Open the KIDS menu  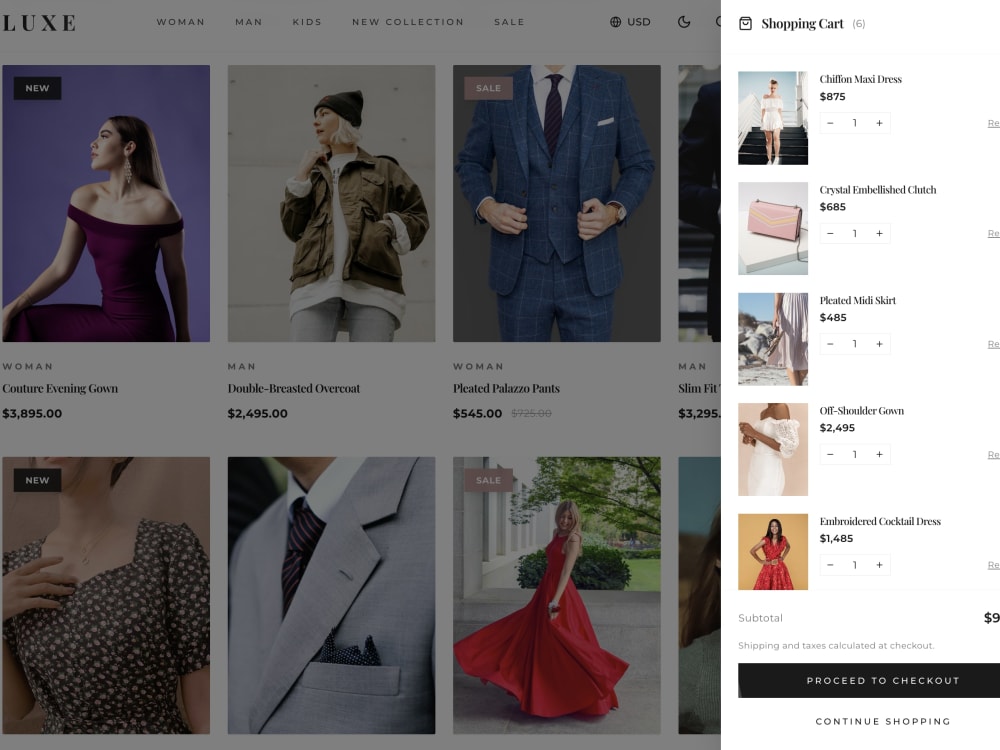pos(307,22)
